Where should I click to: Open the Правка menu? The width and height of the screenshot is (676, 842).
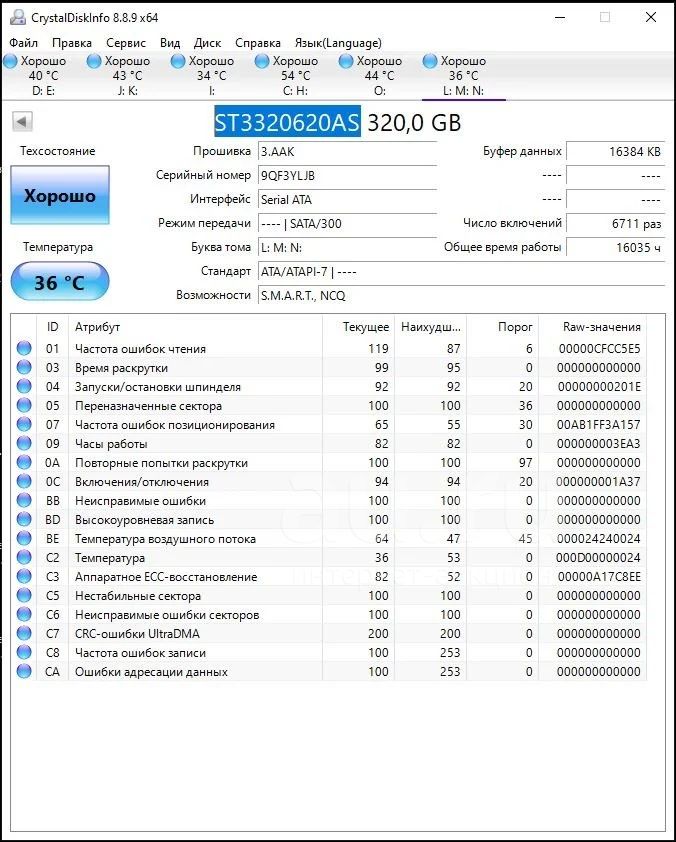[72, 43]
